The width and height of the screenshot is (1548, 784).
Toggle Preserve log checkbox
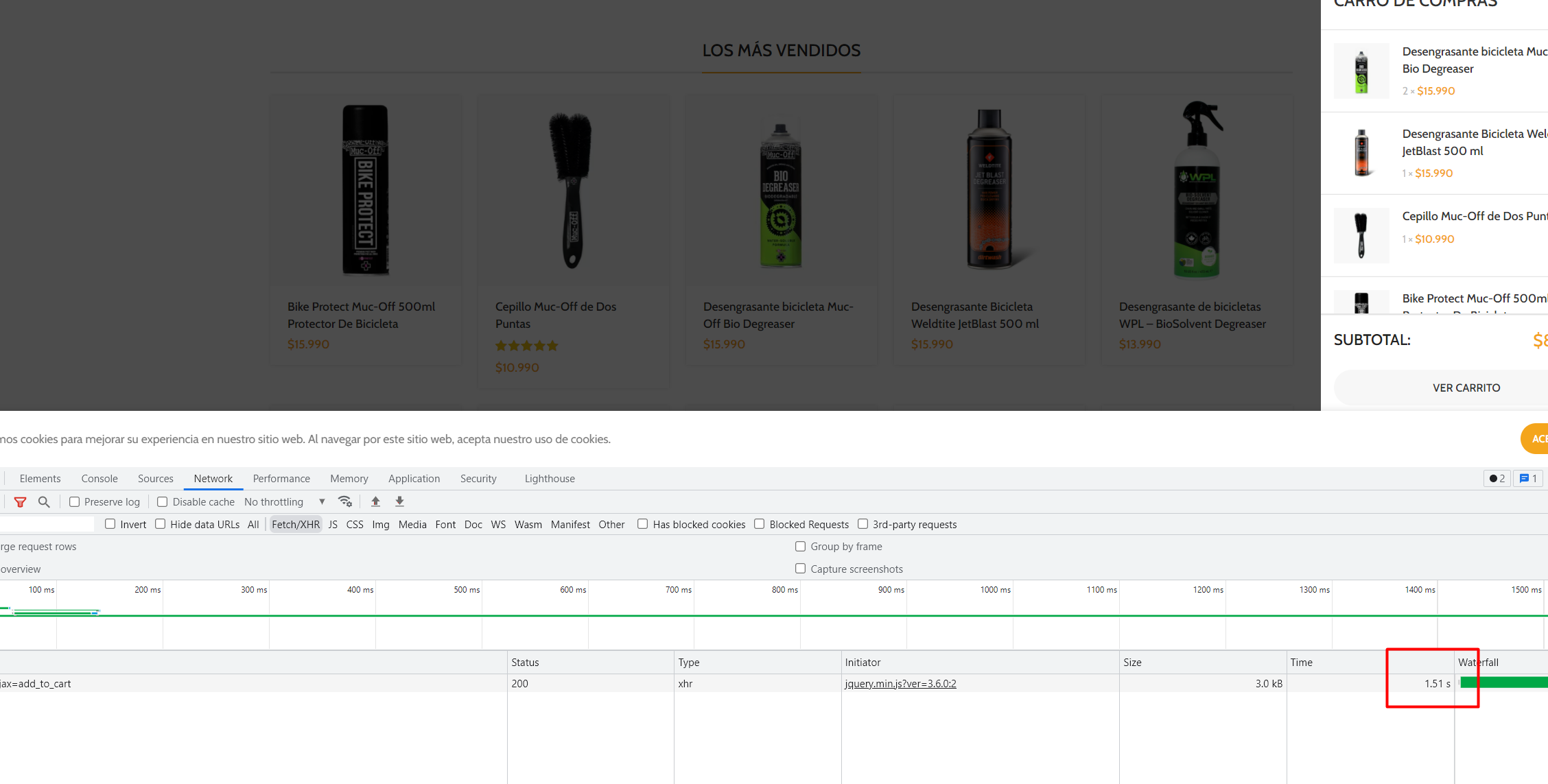point(75,502)
